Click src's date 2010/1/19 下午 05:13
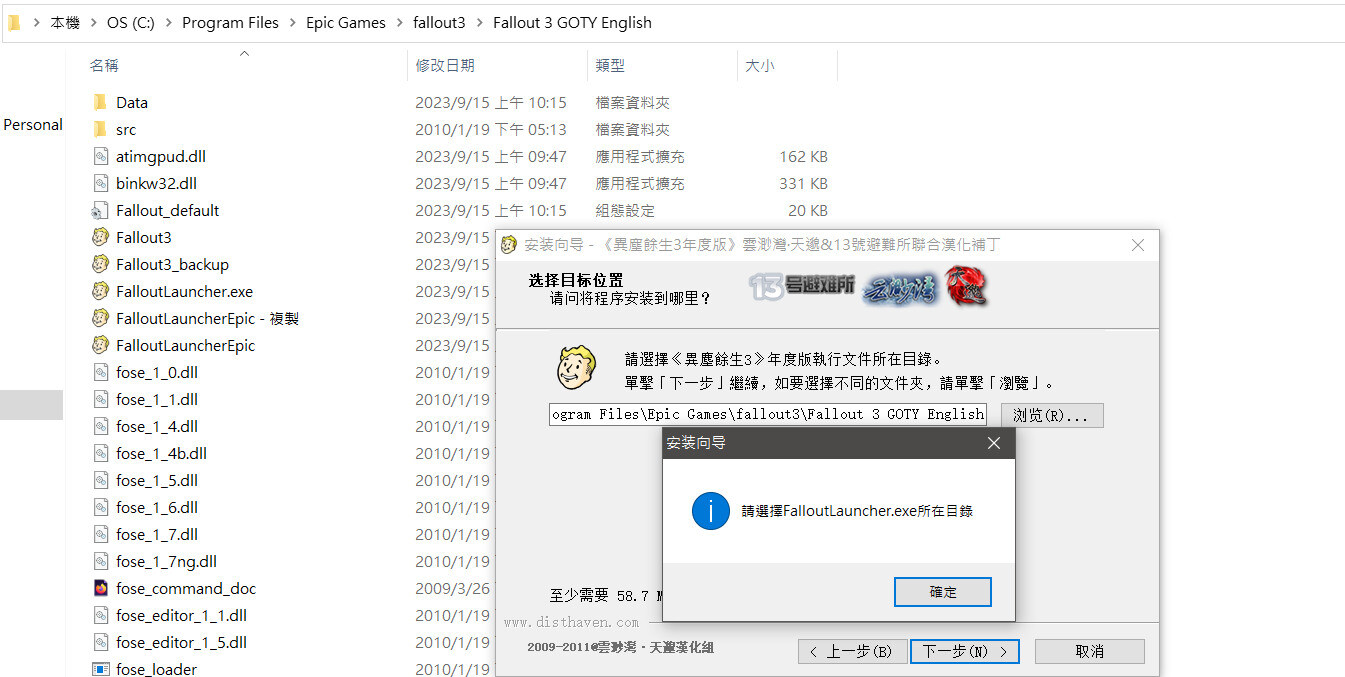 coord(491,129)
